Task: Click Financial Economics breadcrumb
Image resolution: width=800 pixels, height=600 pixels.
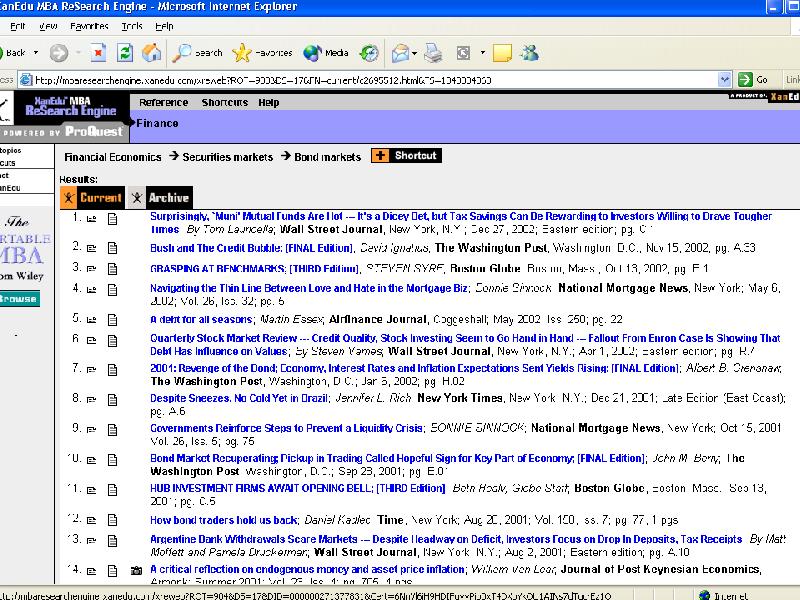Action: (x=113, y=157)
